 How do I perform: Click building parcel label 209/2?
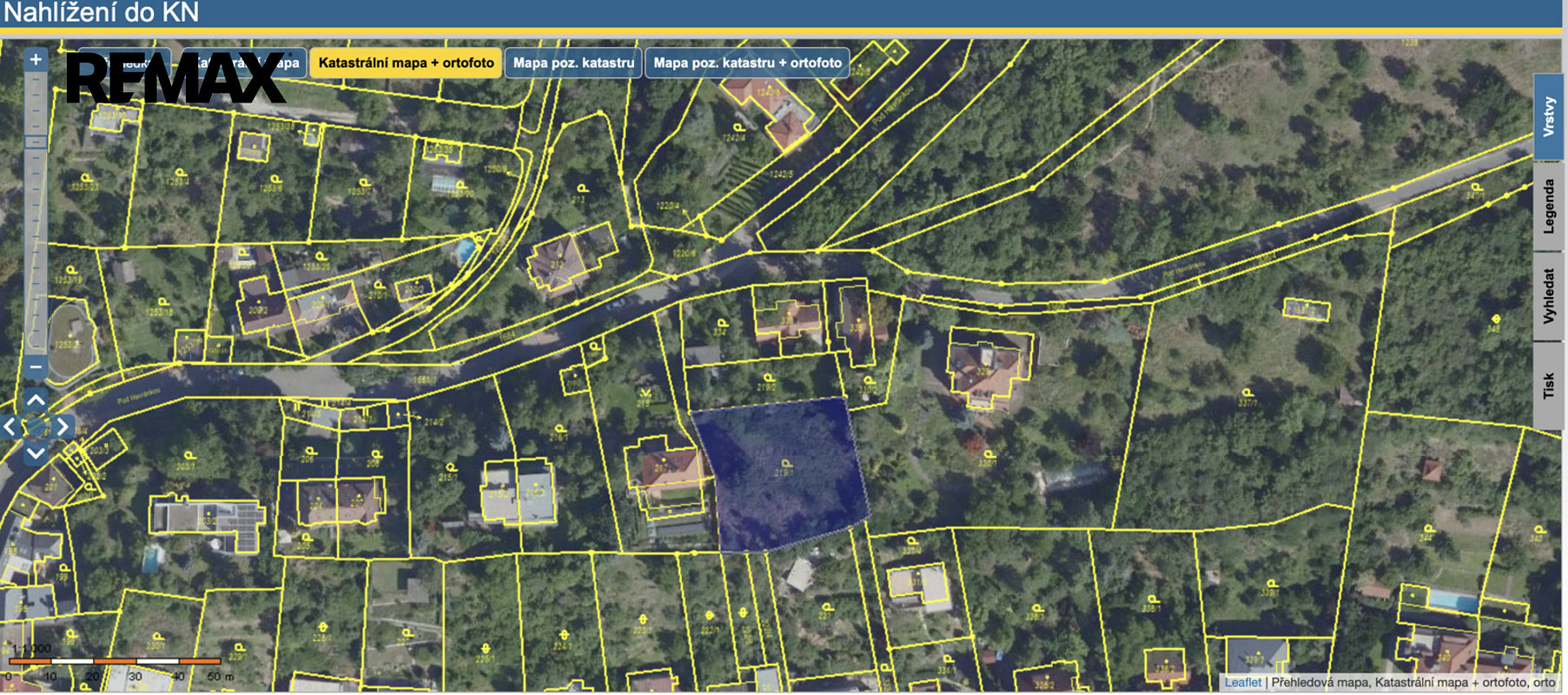click(258, 310)
